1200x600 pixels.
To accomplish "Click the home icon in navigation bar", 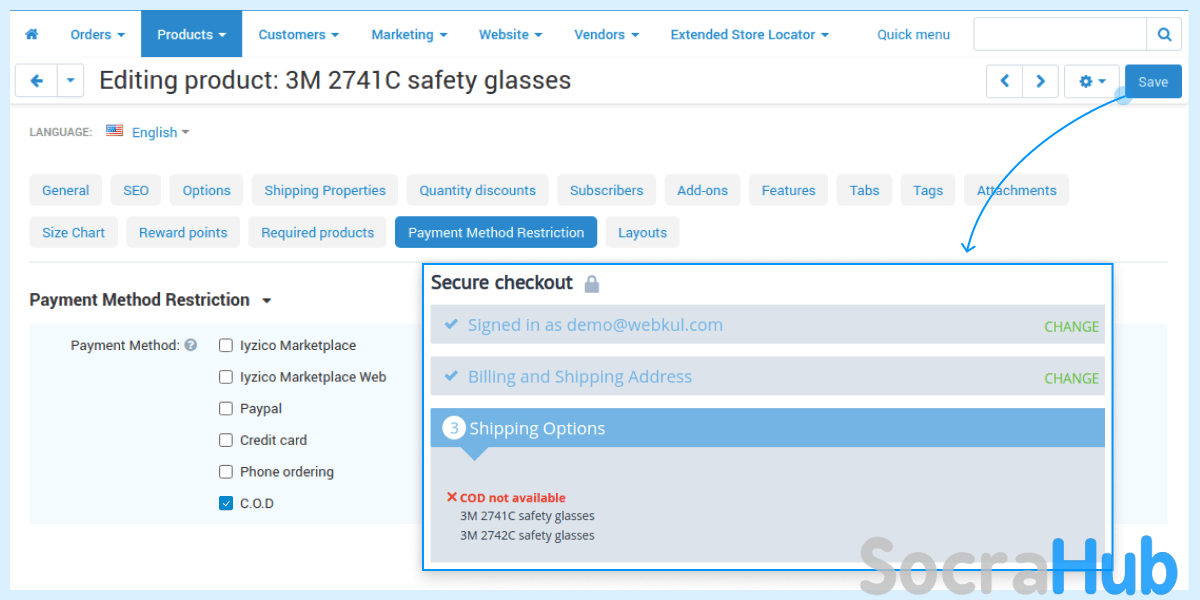I will 31,34.
